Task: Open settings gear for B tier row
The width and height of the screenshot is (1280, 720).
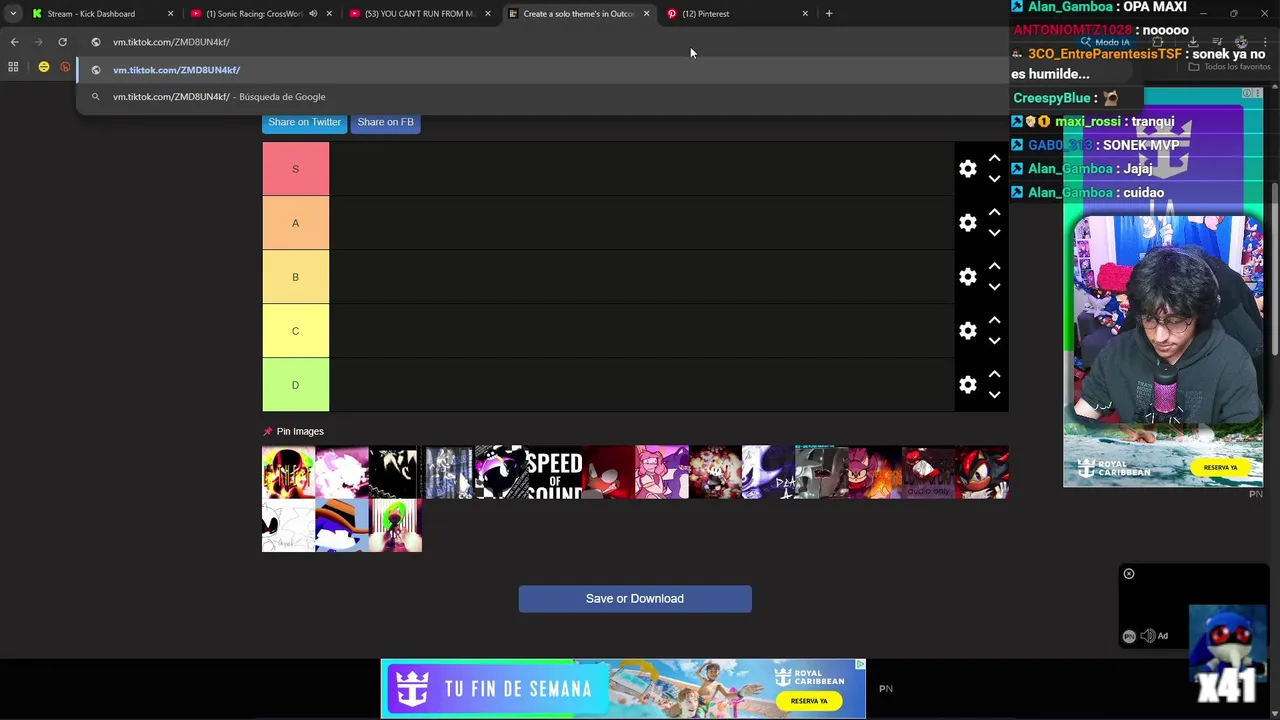Action: 967,277
